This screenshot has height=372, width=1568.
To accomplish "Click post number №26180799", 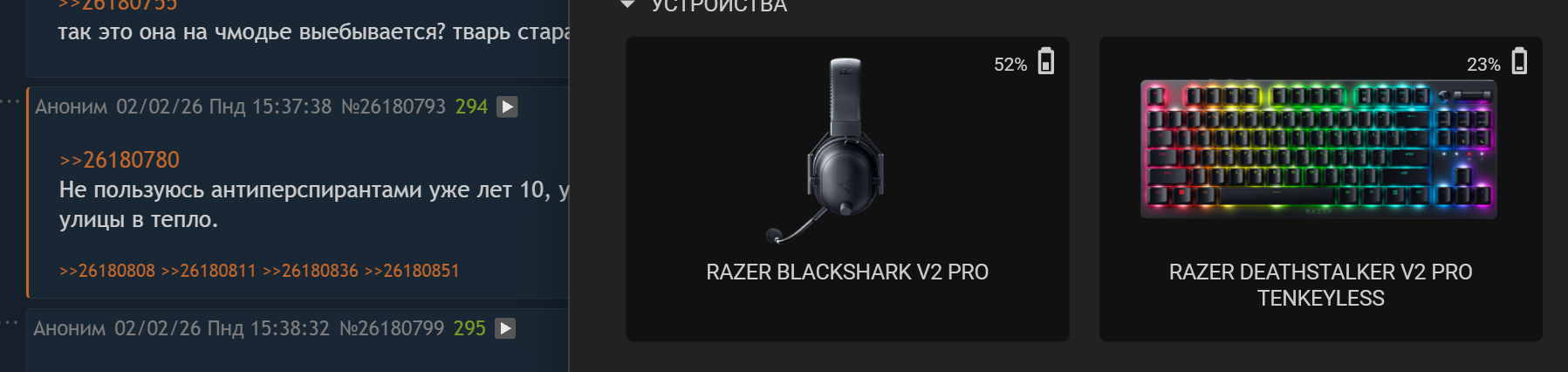I will pyautogui.click(x=392, y=328).
